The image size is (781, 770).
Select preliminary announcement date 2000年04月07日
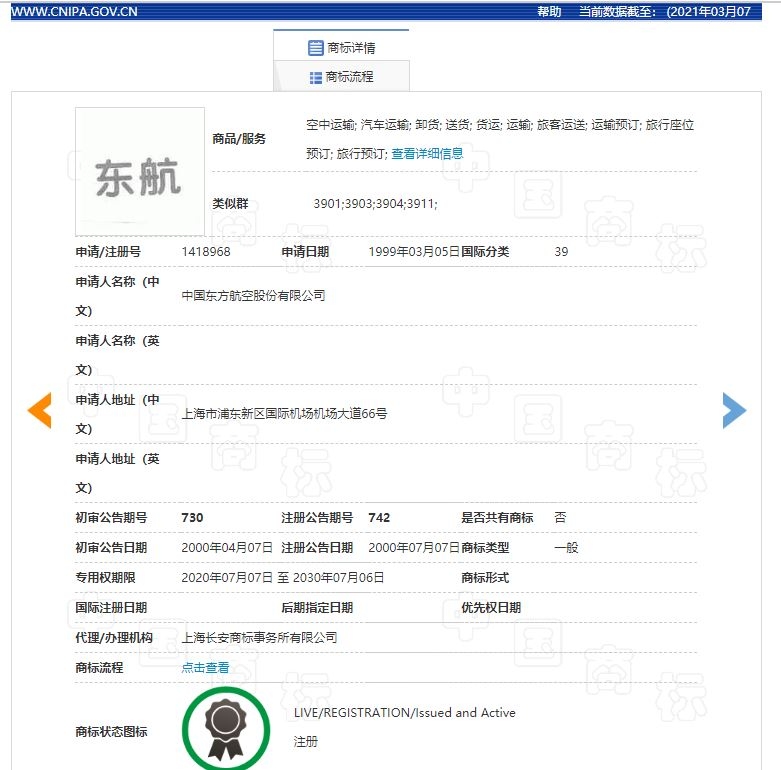click(x=227, y=547)
